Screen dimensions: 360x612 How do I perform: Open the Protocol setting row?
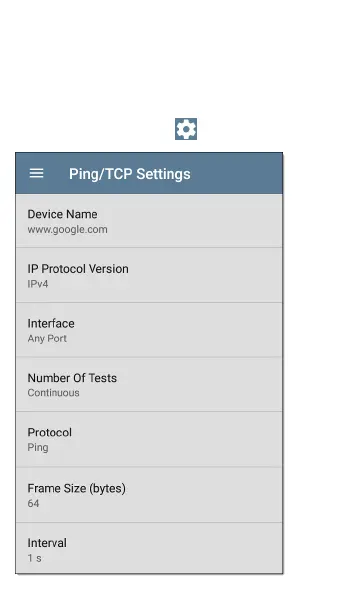pos(149,439)
